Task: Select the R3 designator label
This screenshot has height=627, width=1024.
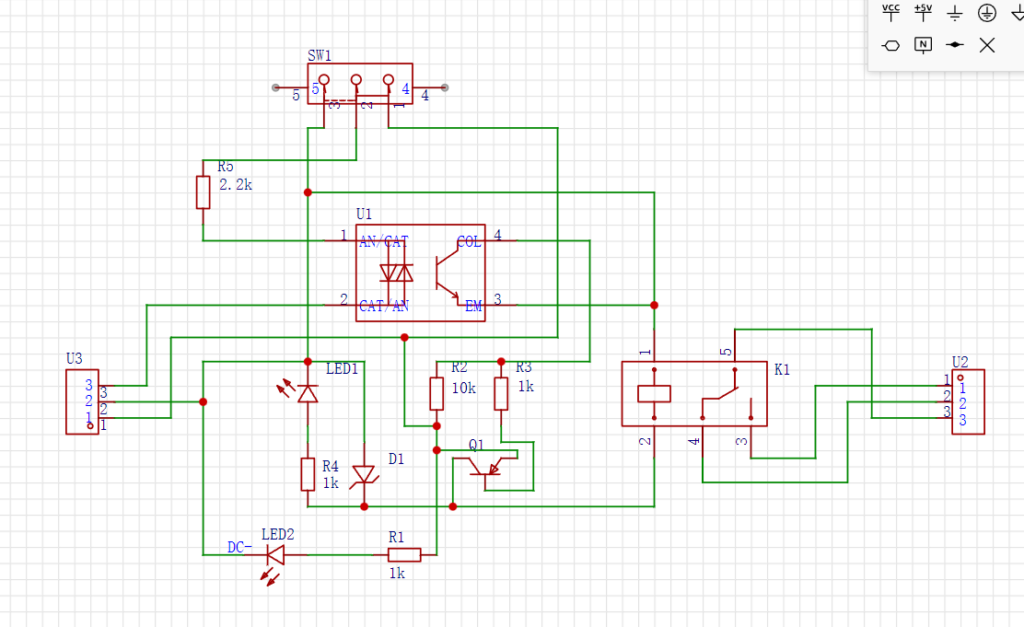Action: 524,367
